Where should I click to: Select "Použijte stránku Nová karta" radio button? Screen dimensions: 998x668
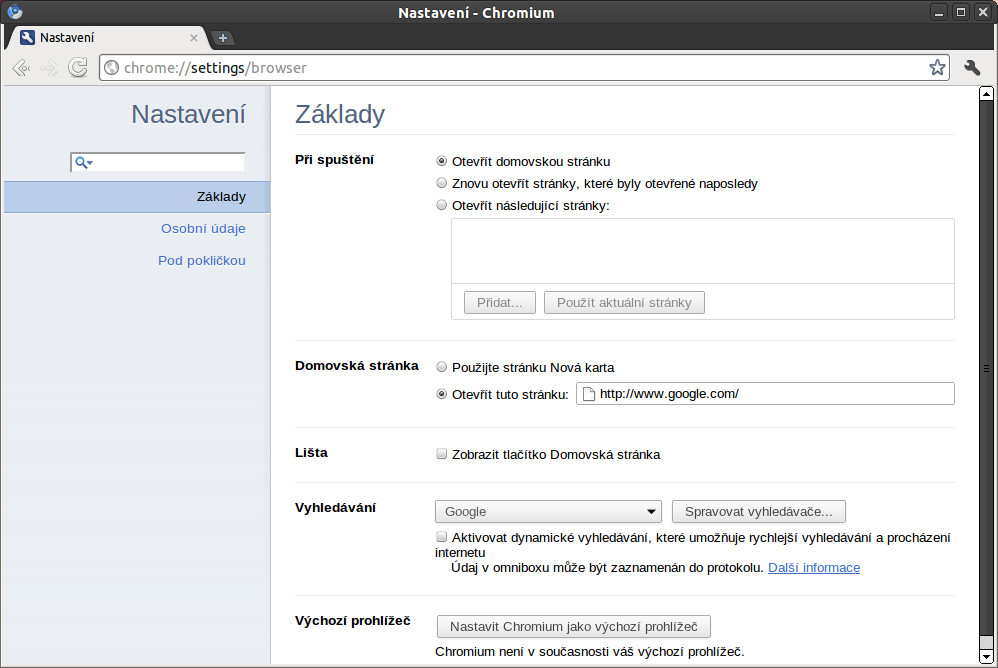441,367
